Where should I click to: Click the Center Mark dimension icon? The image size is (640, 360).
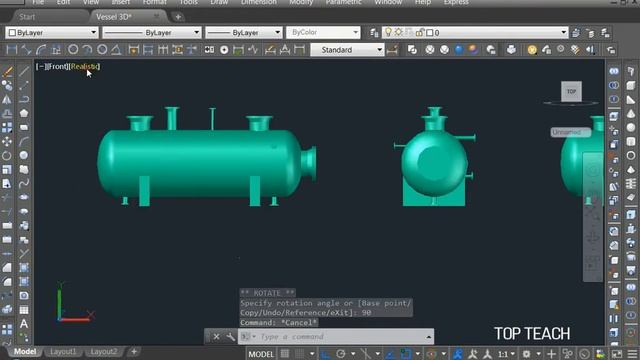(x=224, y=50)
